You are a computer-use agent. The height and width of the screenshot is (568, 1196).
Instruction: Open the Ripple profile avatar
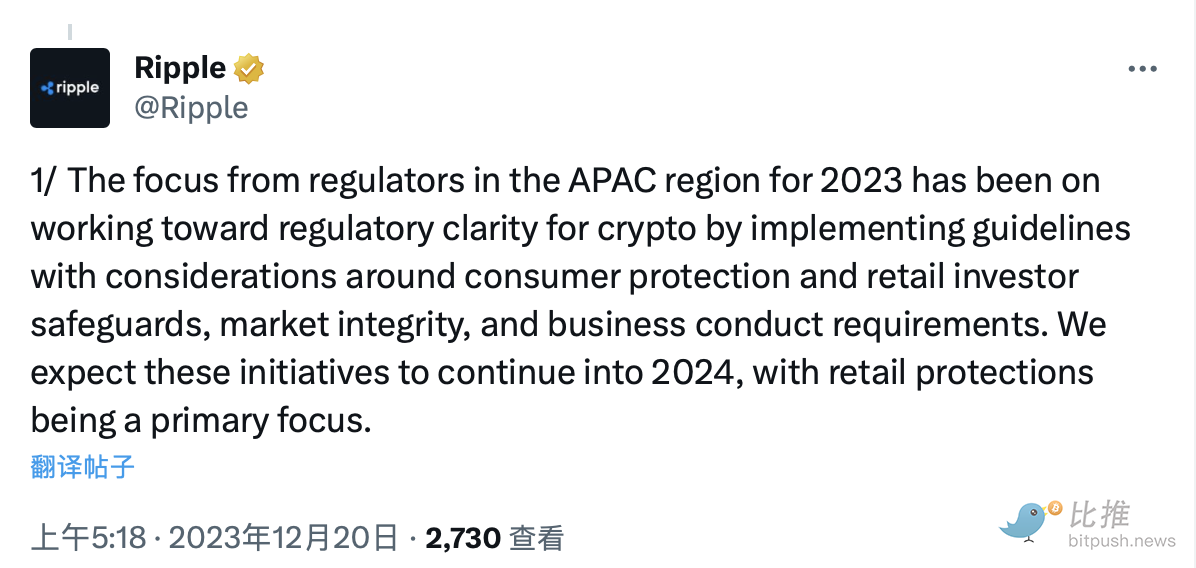click(x=70, y=88)
